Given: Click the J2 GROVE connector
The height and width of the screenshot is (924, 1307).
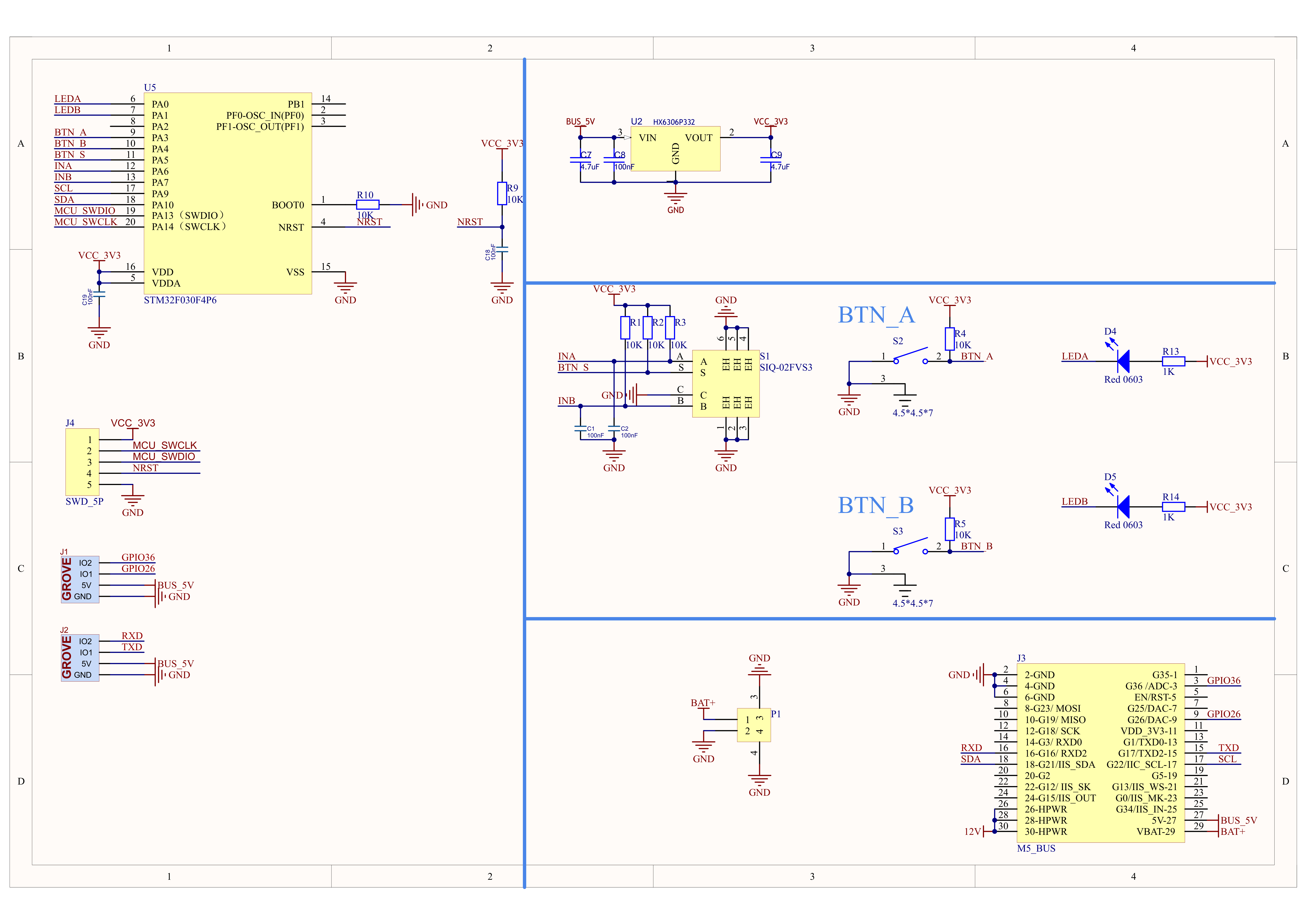Looking at the screenshot, I should point(80,658).
